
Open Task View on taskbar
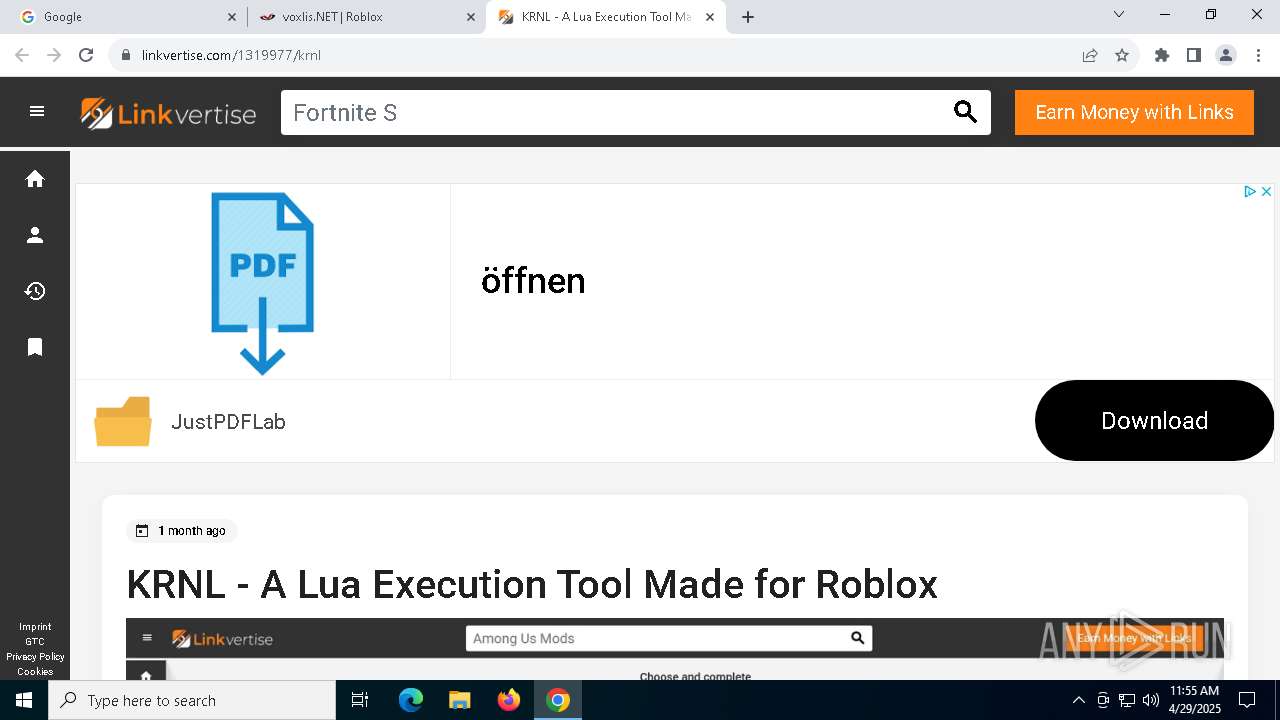click(x=360, y=700)
